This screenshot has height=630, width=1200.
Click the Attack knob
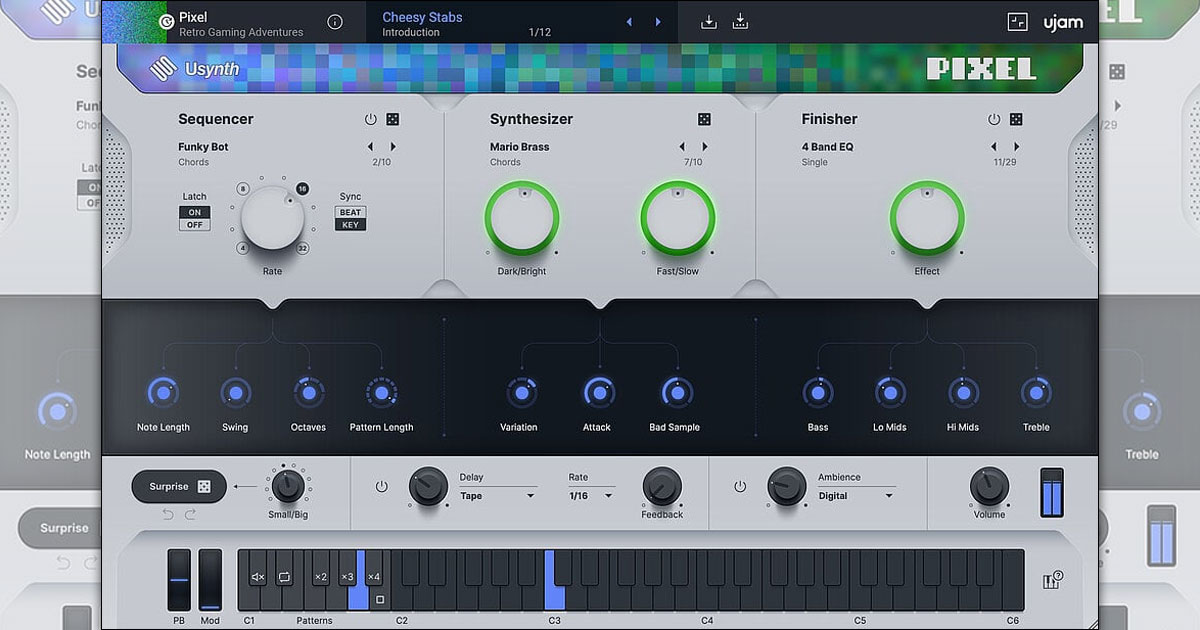[599, 393]
